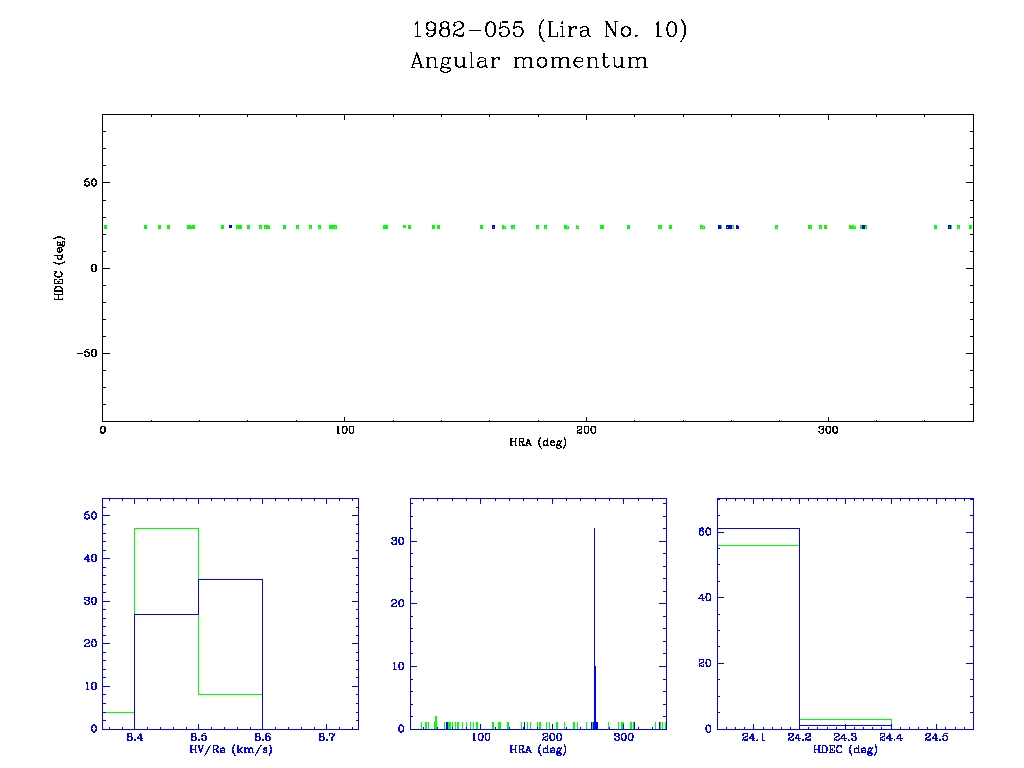Click the tall blue spike in HRA histogram
This screenshot has width=1024, height=768.
(x=595, y=620)
